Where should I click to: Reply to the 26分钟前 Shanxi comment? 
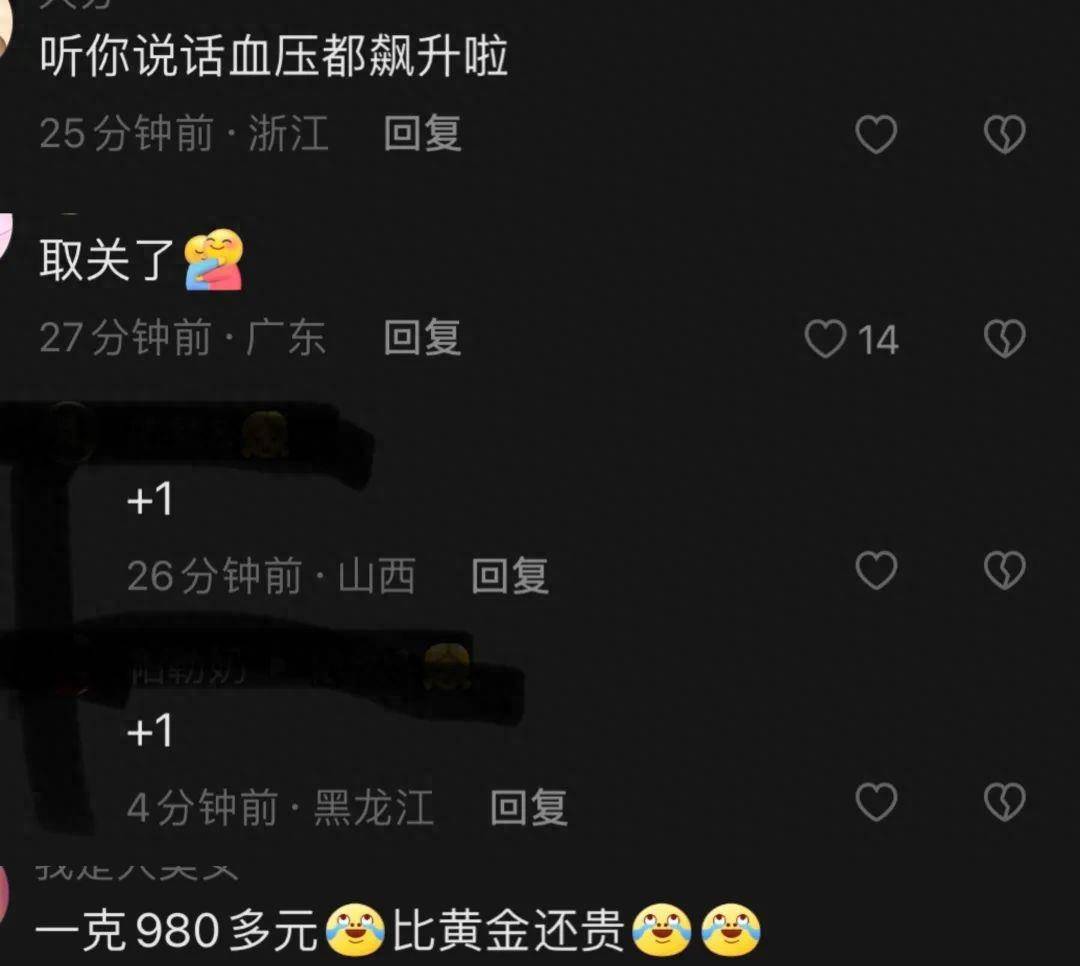(x=510, y=575)
